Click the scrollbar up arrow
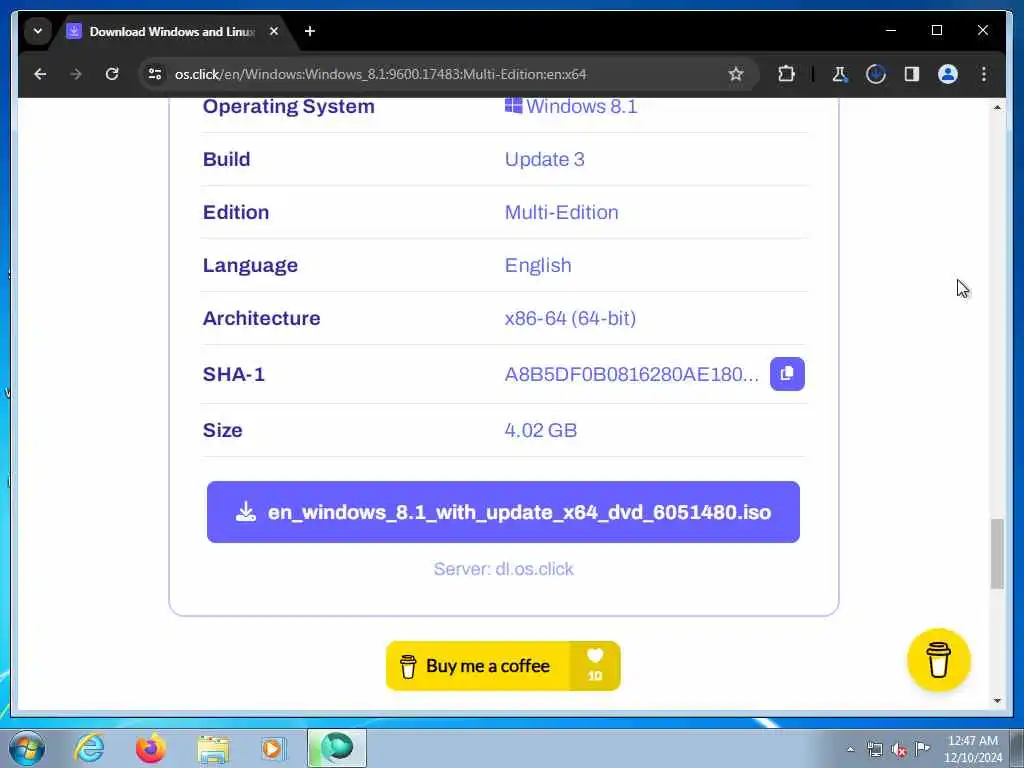Screen dimensions: 1024x768 997,107
